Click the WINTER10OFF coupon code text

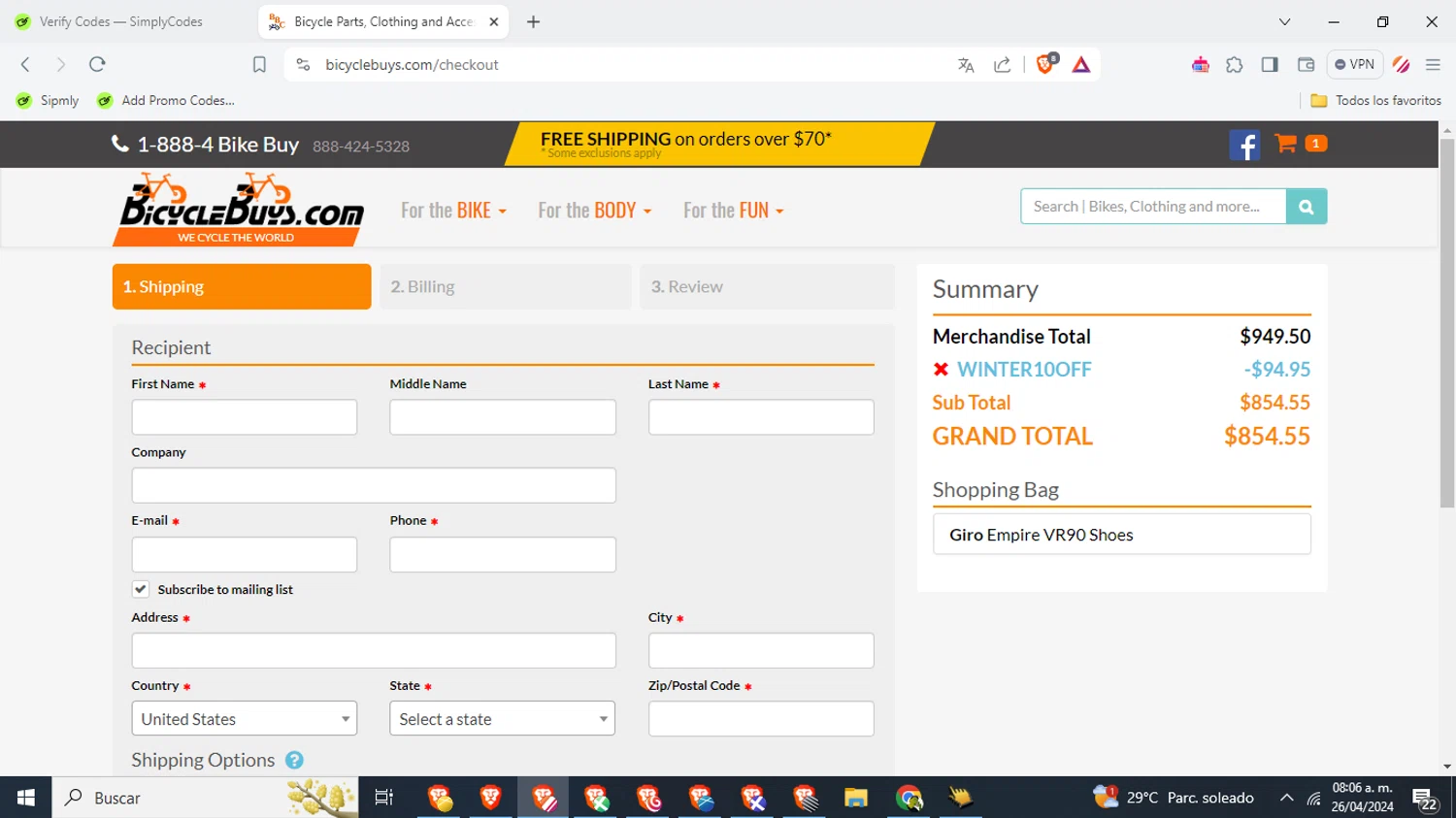[1024, 370]
